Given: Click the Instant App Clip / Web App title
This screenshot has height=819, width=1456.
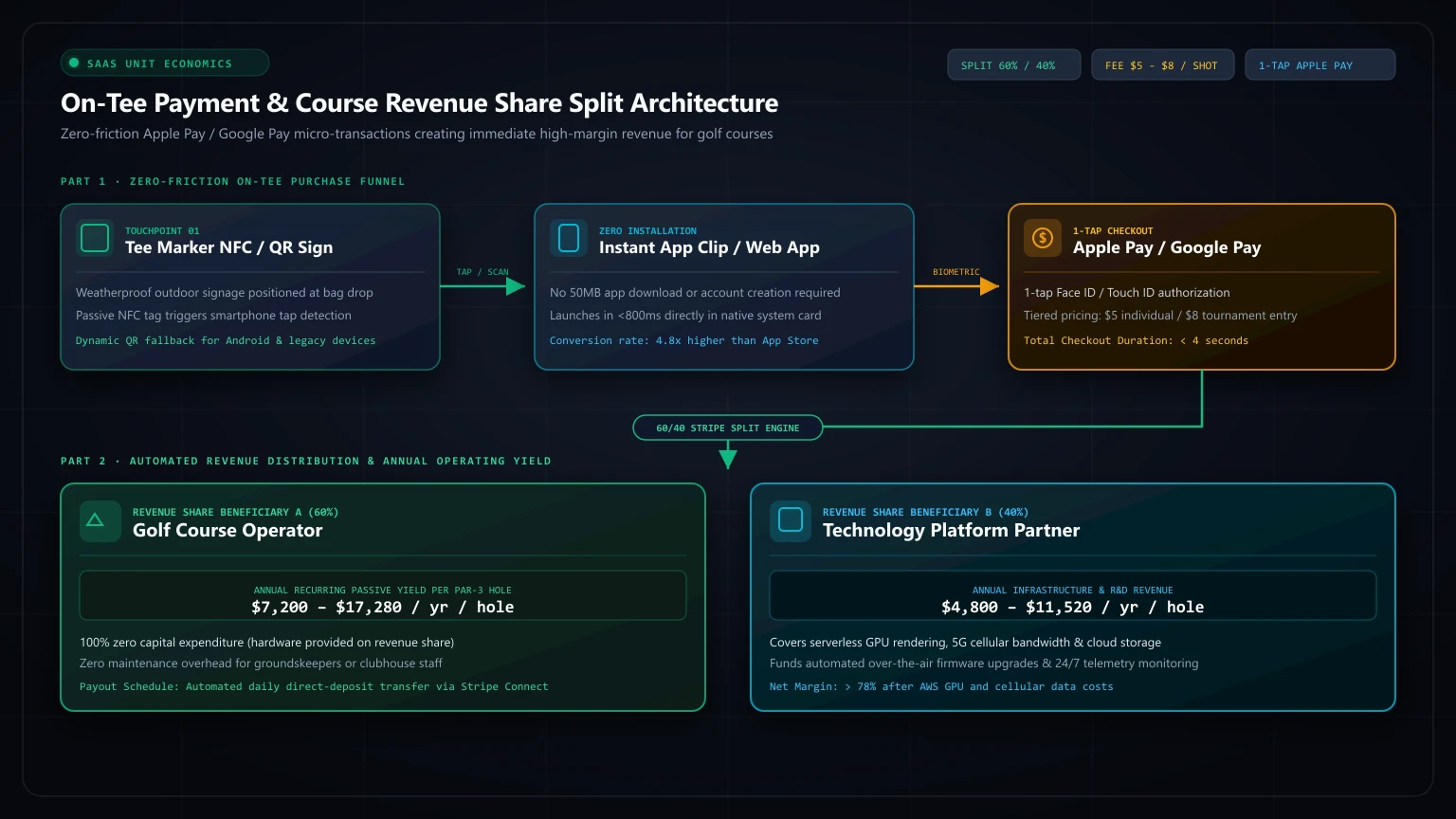Looking at the screenshot, I should click(709, 247).
